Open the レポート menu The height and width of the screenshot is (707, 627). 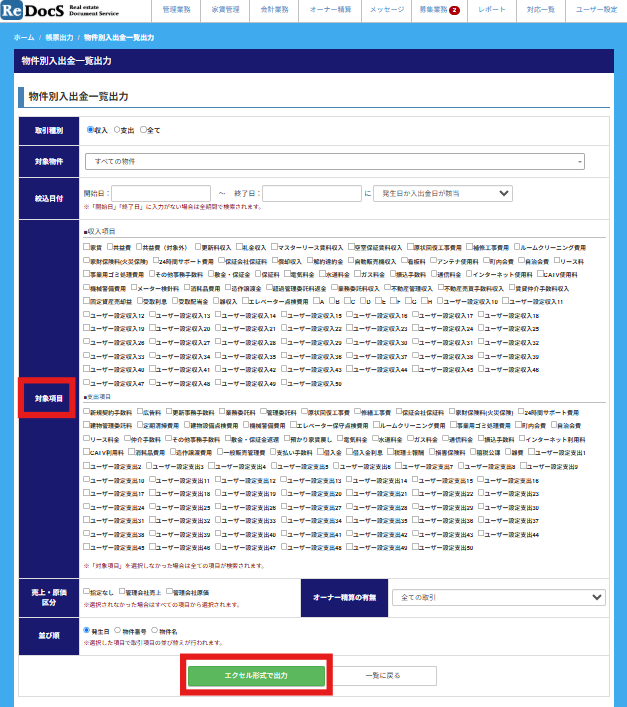point(492,9)
